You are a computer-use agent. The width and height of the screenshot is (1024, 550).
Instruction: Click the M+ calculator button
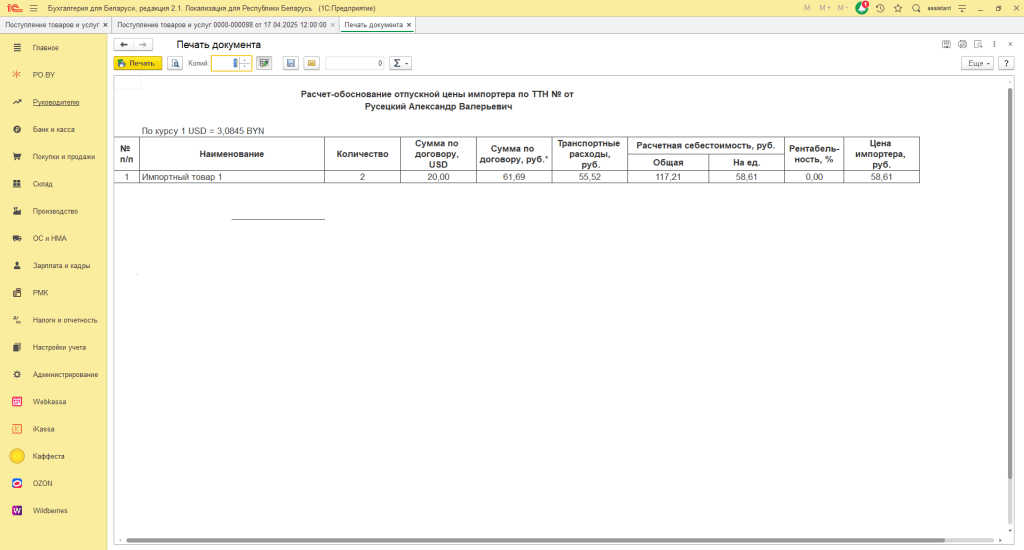825,8
